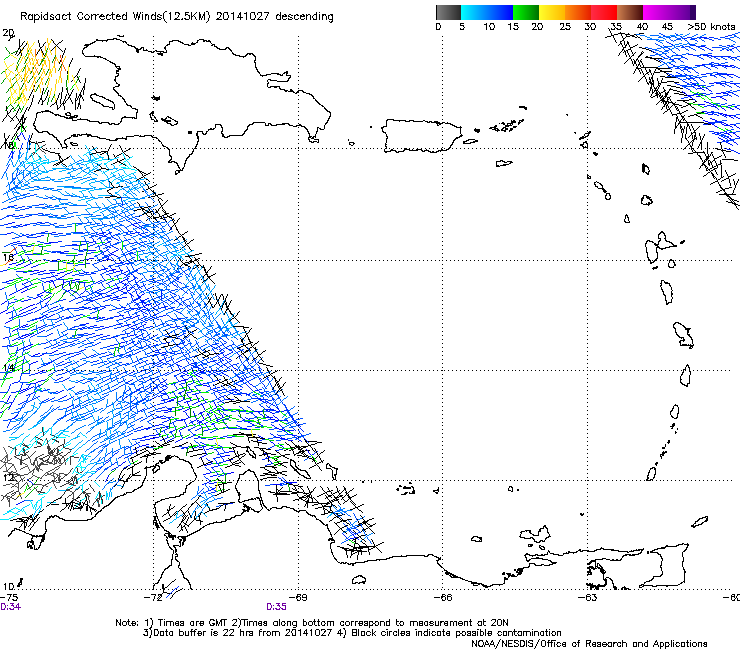Click the red 30-35 knots legend swatch
Viewport: 740px width, 650px height.
coord(604,12)
